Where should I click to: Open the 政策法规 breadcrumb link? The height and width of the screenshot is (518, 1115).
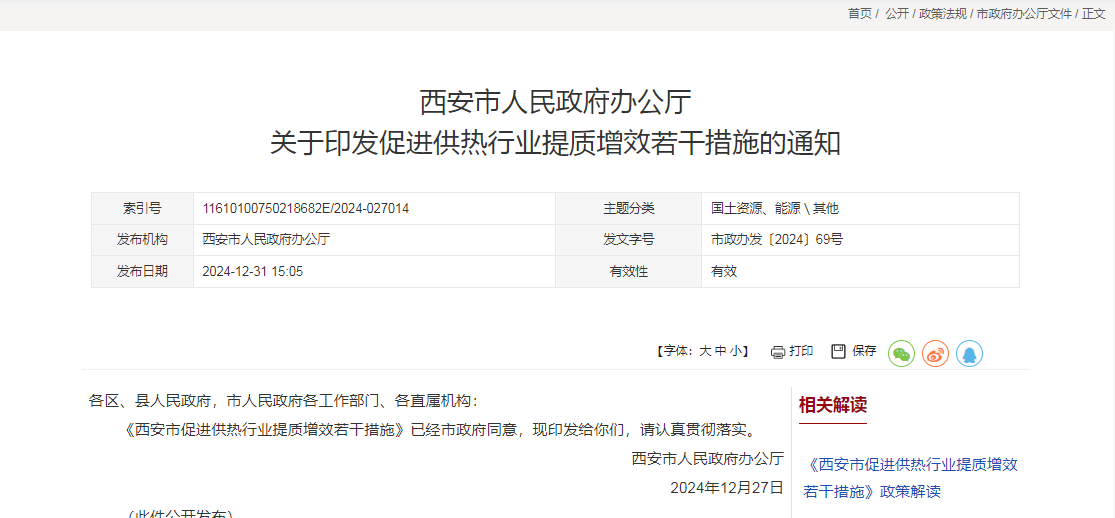pos(943,13)
